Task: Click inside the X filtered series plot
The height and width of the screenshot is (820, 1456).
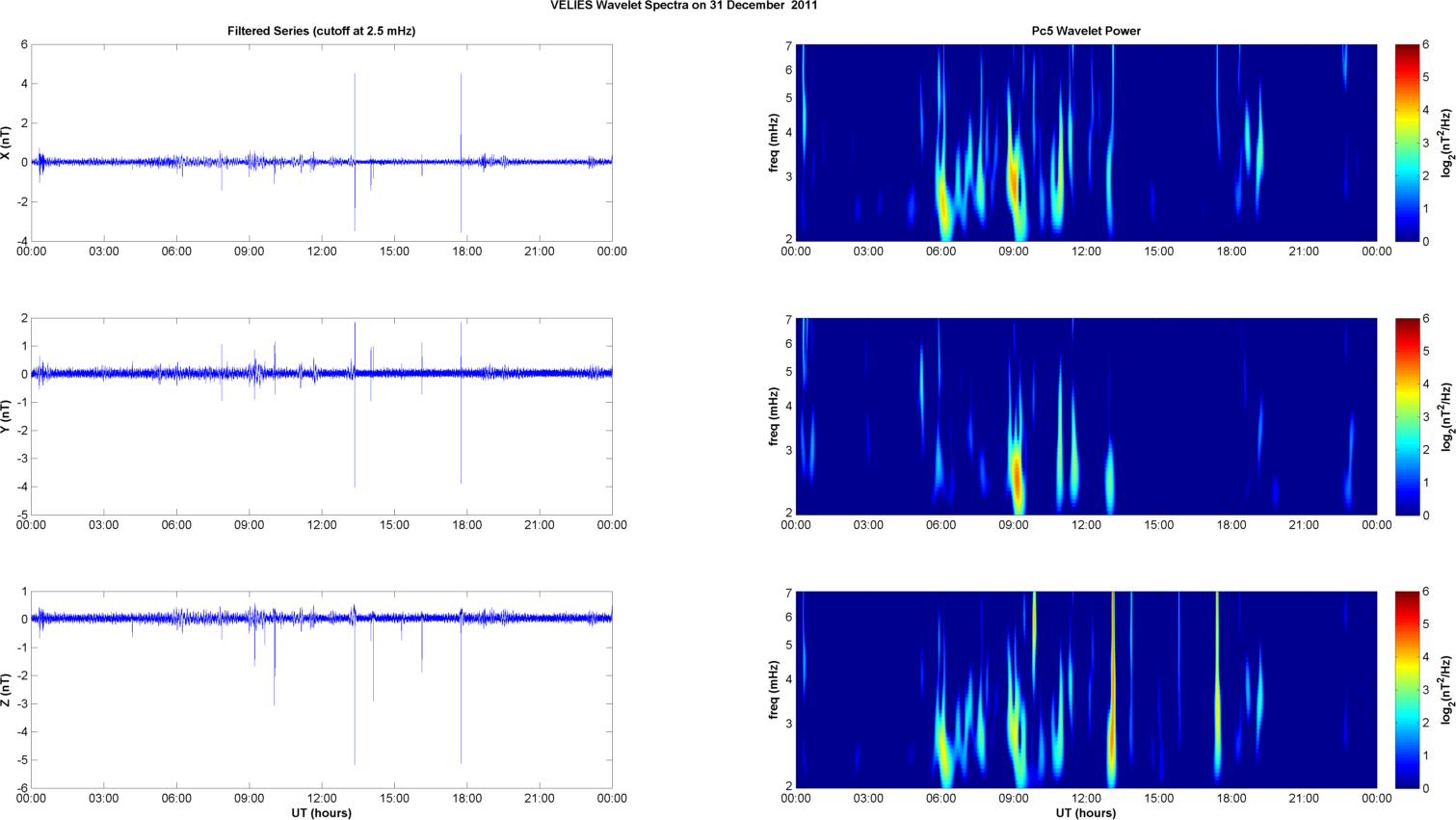Action: [321, 143]
